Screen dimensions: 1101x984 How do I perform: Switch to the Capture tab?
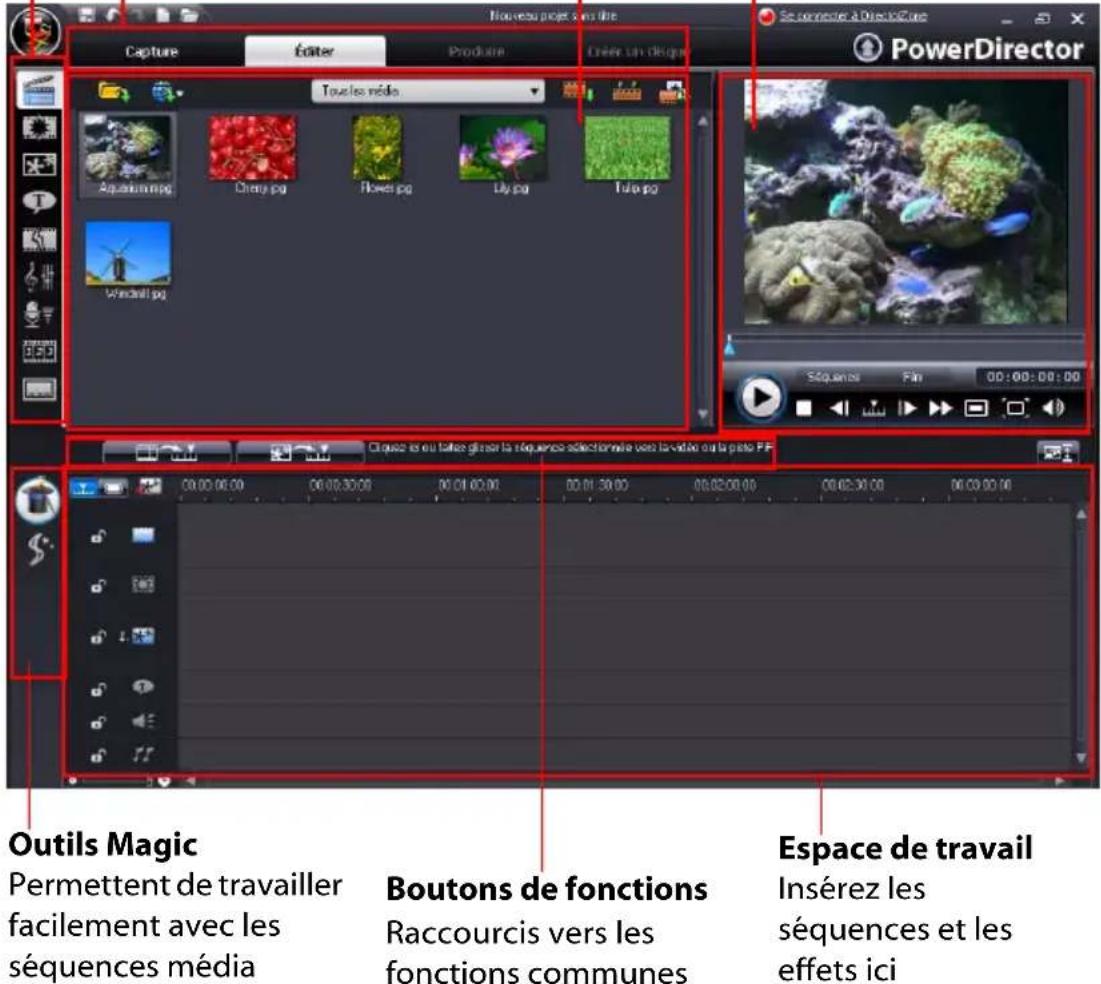pyautogui.click(x=152, y=51)
